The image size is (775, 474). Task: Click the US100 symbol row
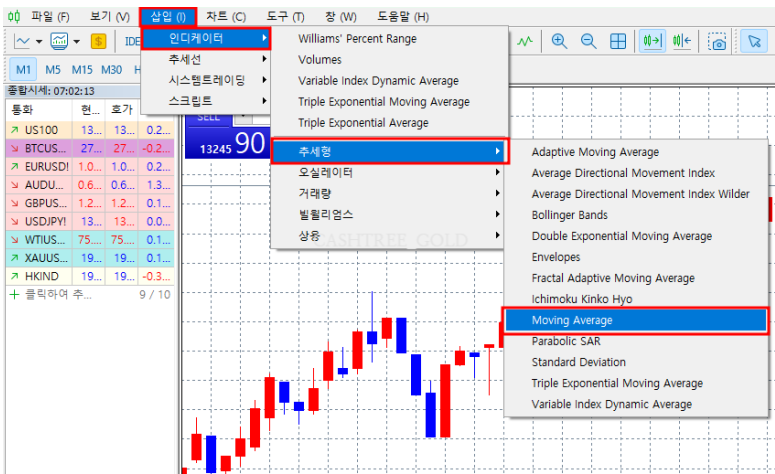coord(90,130)
